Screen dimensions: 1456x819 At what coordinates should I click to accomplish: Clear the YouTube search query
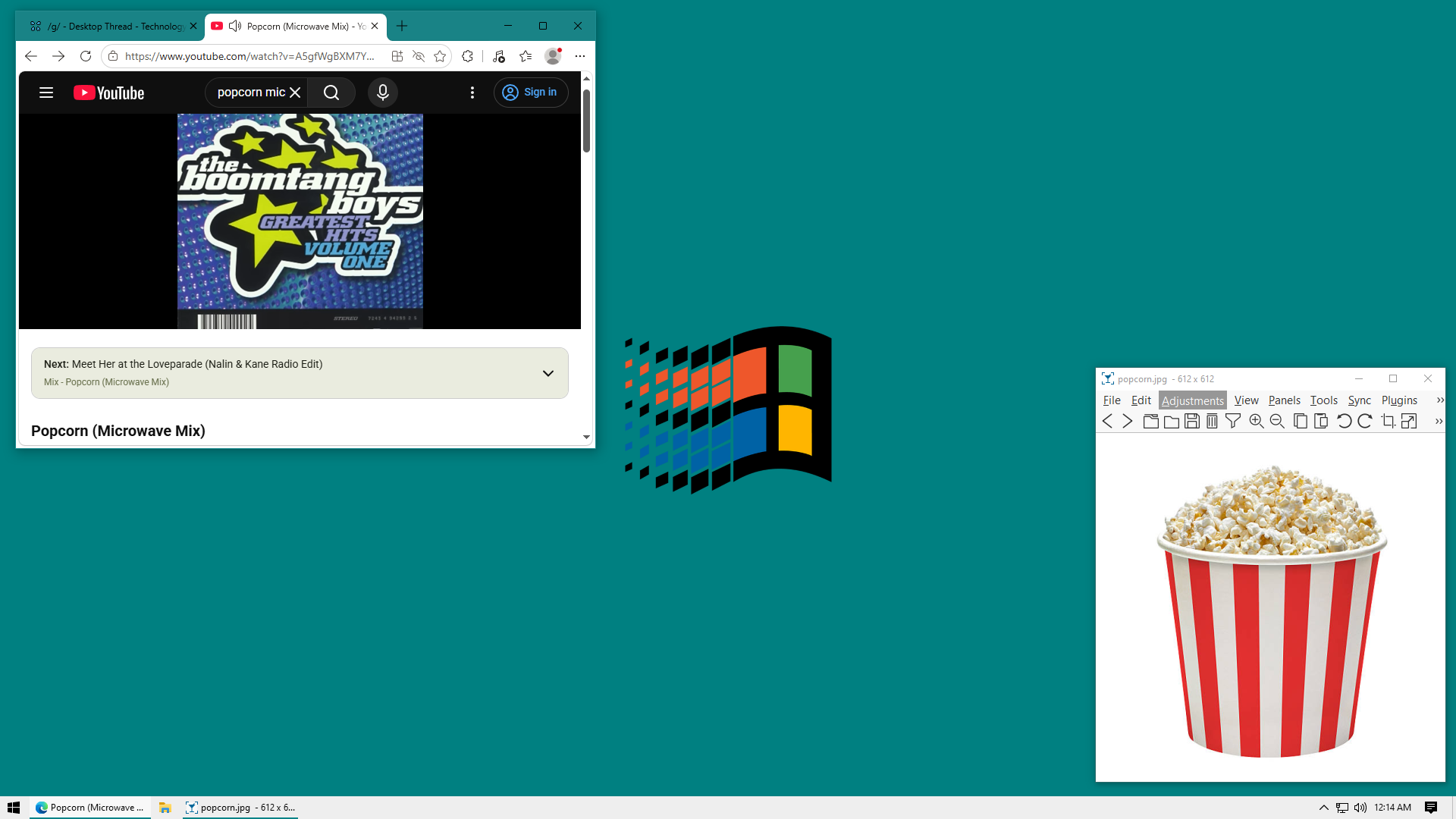[295, 93]
